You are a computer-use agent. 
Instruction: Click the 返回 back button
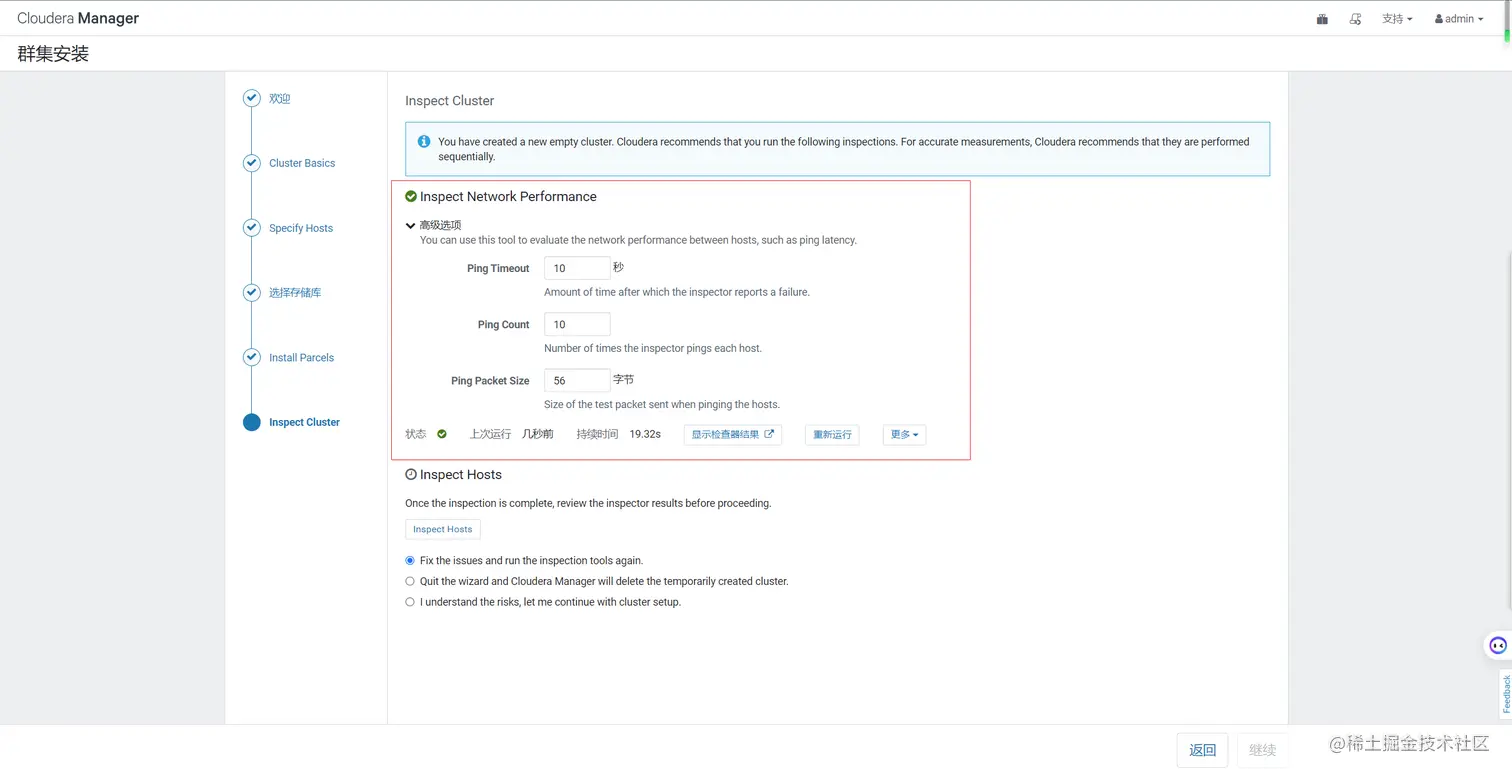pos(1202,750)
